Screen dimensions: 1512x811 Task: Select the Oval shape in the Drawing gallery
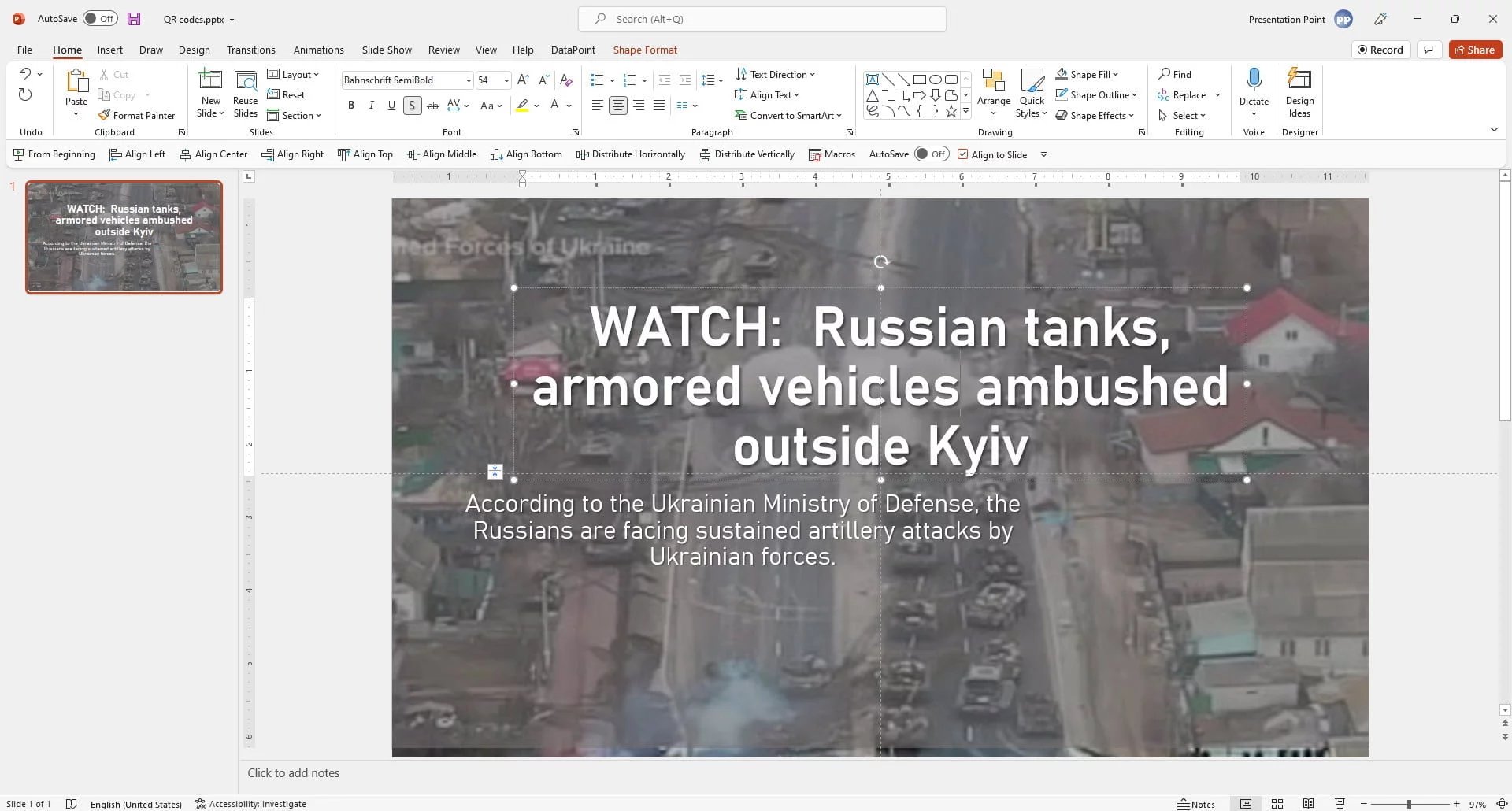pos(935,79)
